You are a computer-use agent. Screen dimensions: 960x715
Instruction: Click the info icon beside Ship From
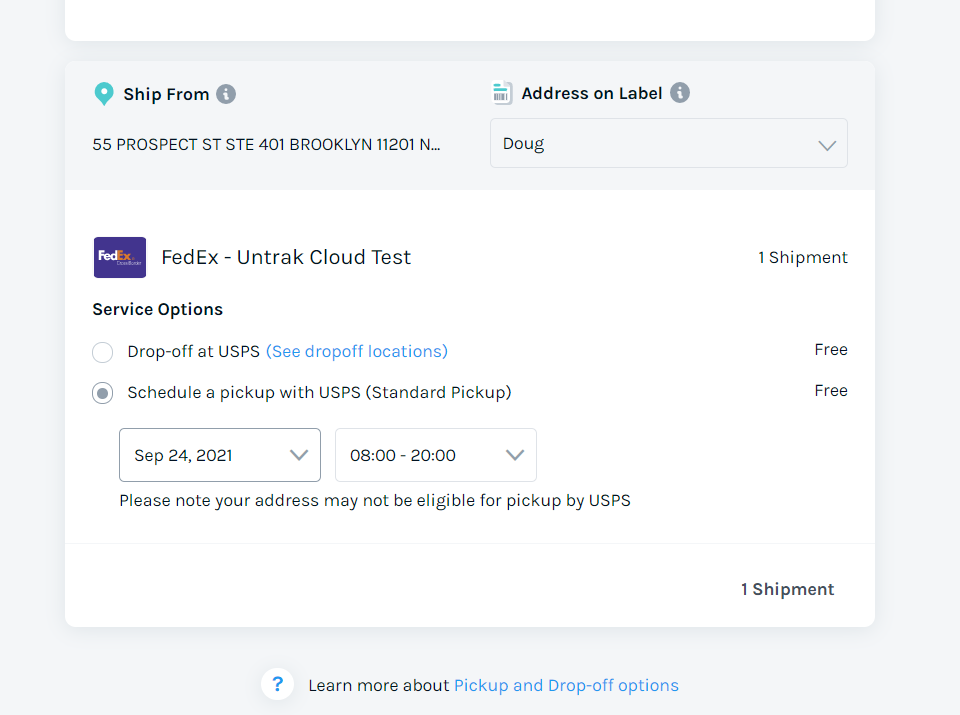pos(227,94)
